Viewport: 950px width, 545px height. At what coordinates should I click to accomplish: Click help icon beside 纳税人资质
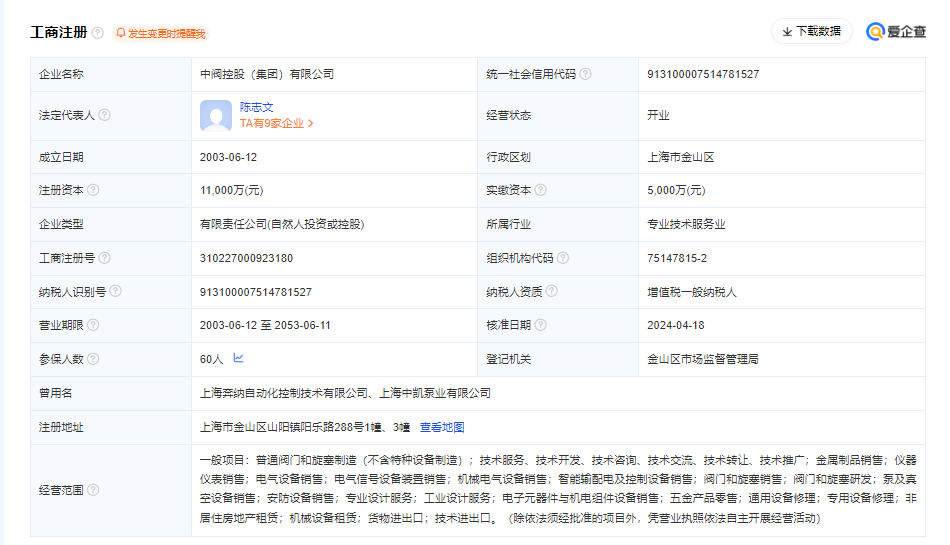click(551, 291)
